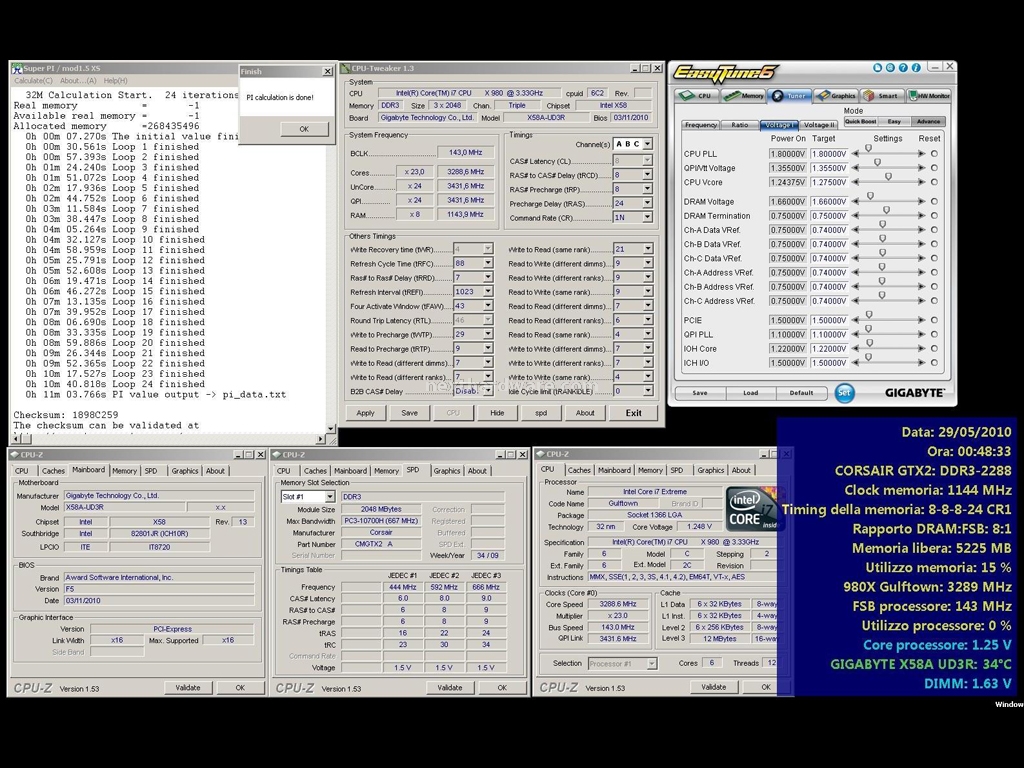Click Default button in EasyTune6

coord(801,393)
